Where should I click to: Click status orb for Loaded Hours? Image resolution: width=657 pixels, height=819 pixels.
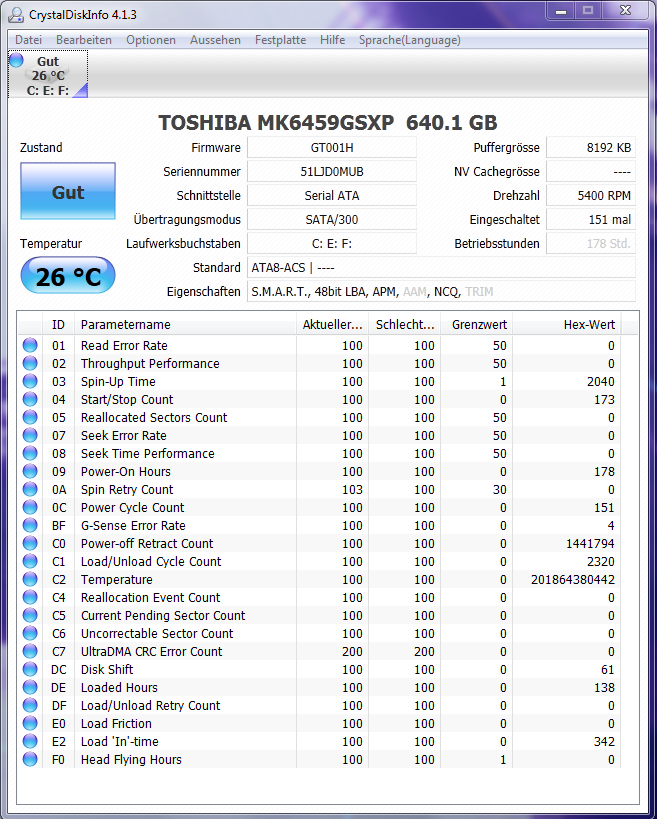pyautogui.click(x=30, y=687)
